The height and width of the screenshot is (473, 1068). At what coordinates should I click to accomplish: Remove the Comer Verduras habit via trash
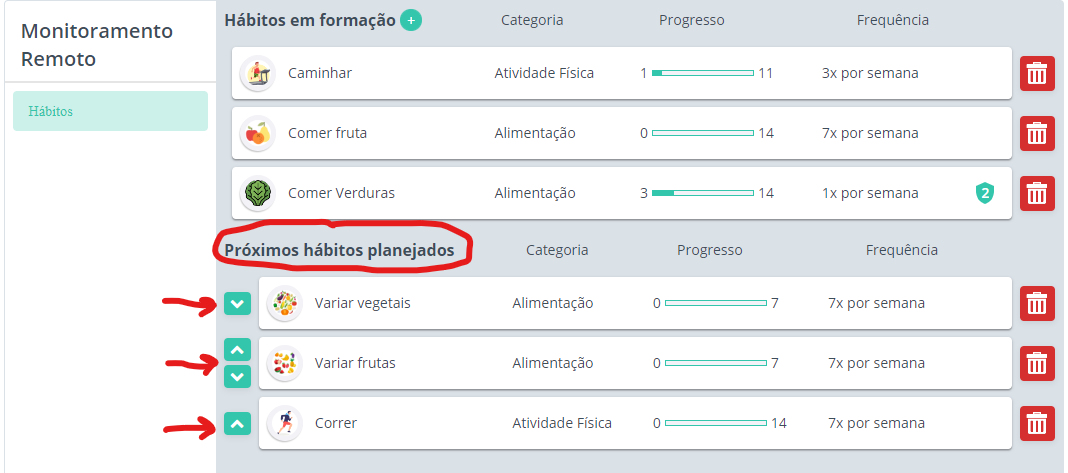[x=1037, y=193]
